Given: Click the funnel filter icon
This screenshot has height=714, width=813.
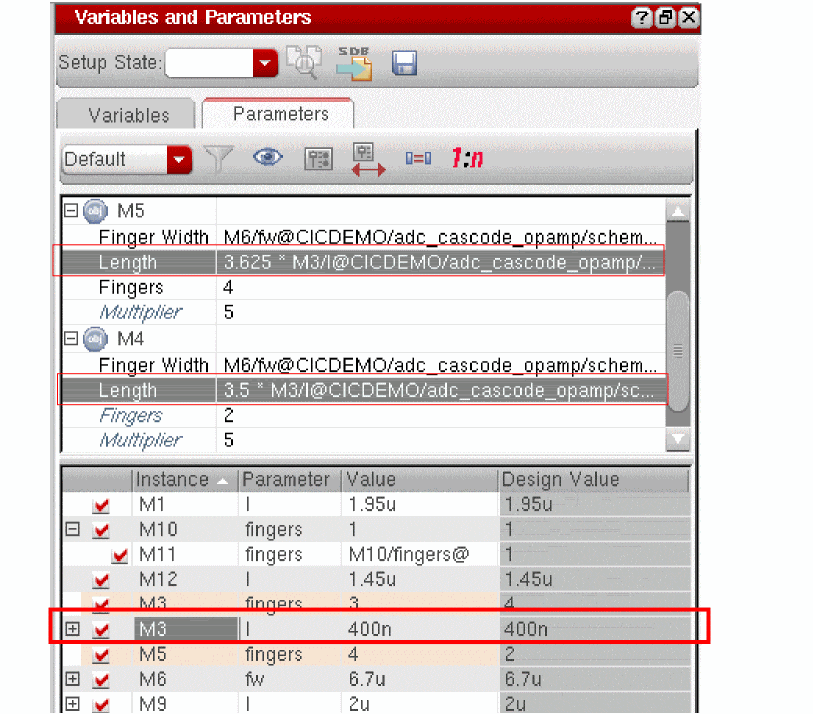Looking at the screenshot, I should 218,158.
